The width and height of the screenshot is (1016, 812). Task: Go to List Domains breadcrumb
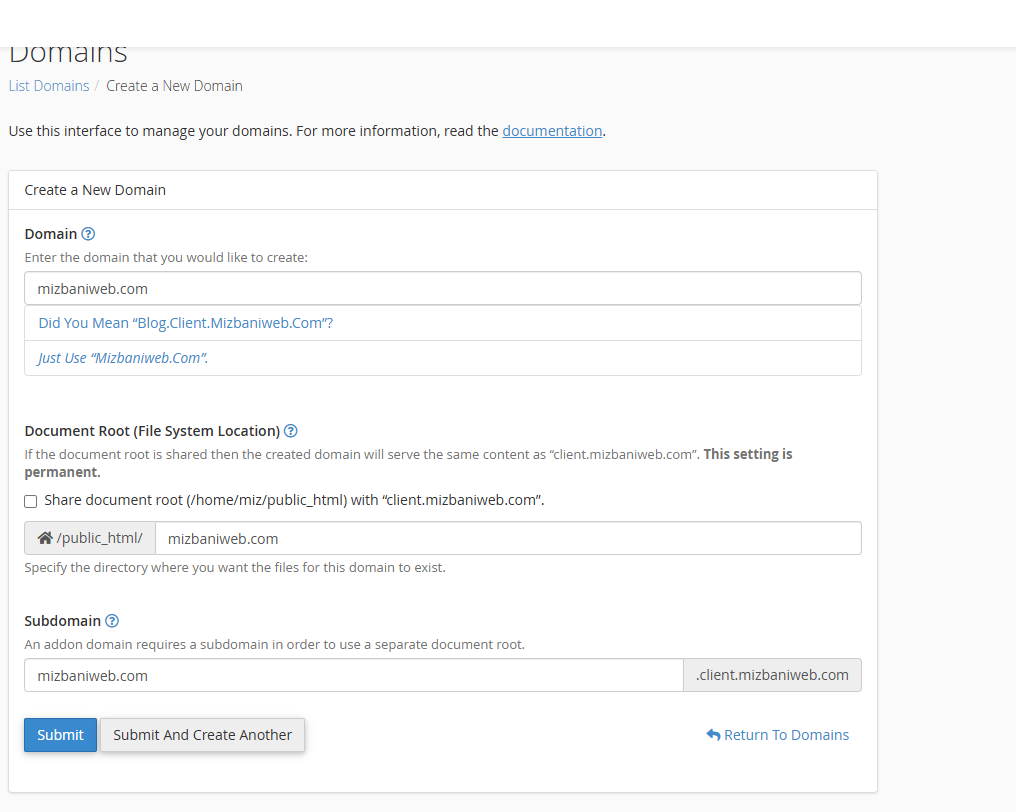49,86
